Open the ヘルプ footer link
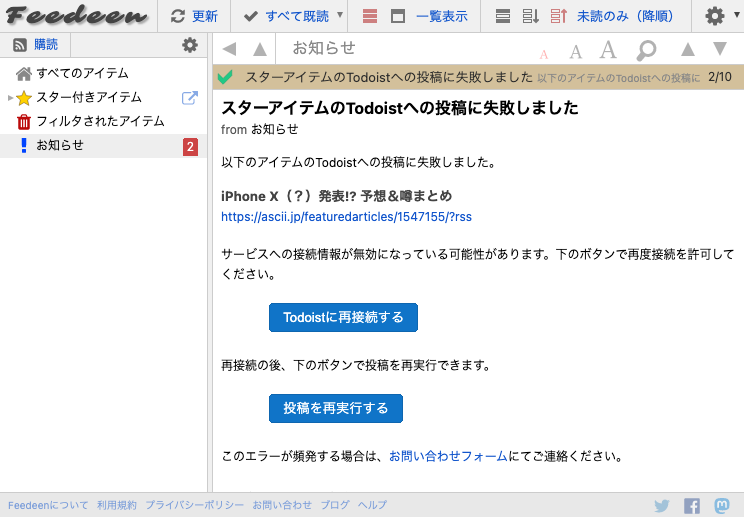Screen dimensions: 744x517 click(x=372, y=505)
